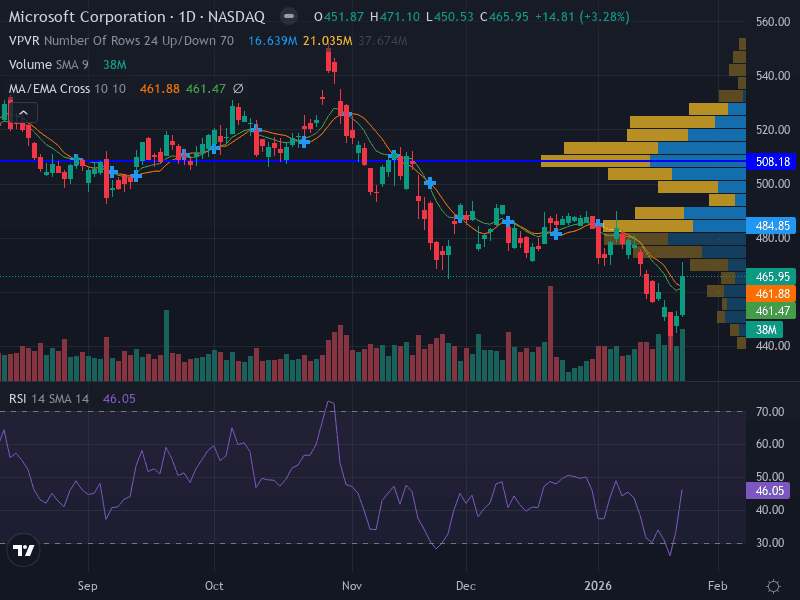The image size is (800, 600).
Task: Select the Microsoft Corporation symbol title
Action: [x=137, y=16]
